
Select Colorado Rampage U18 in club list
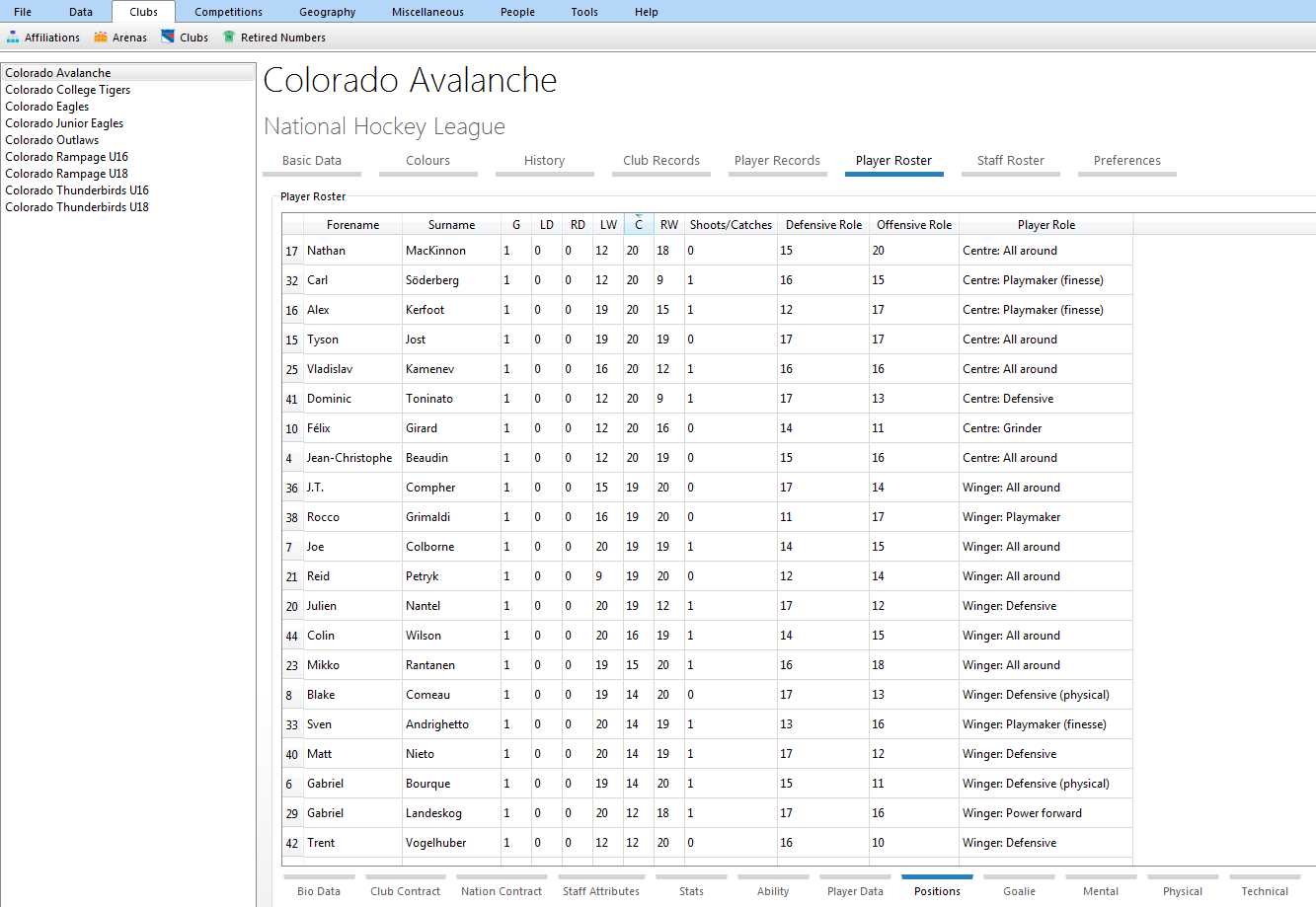(x=128, y=174)
